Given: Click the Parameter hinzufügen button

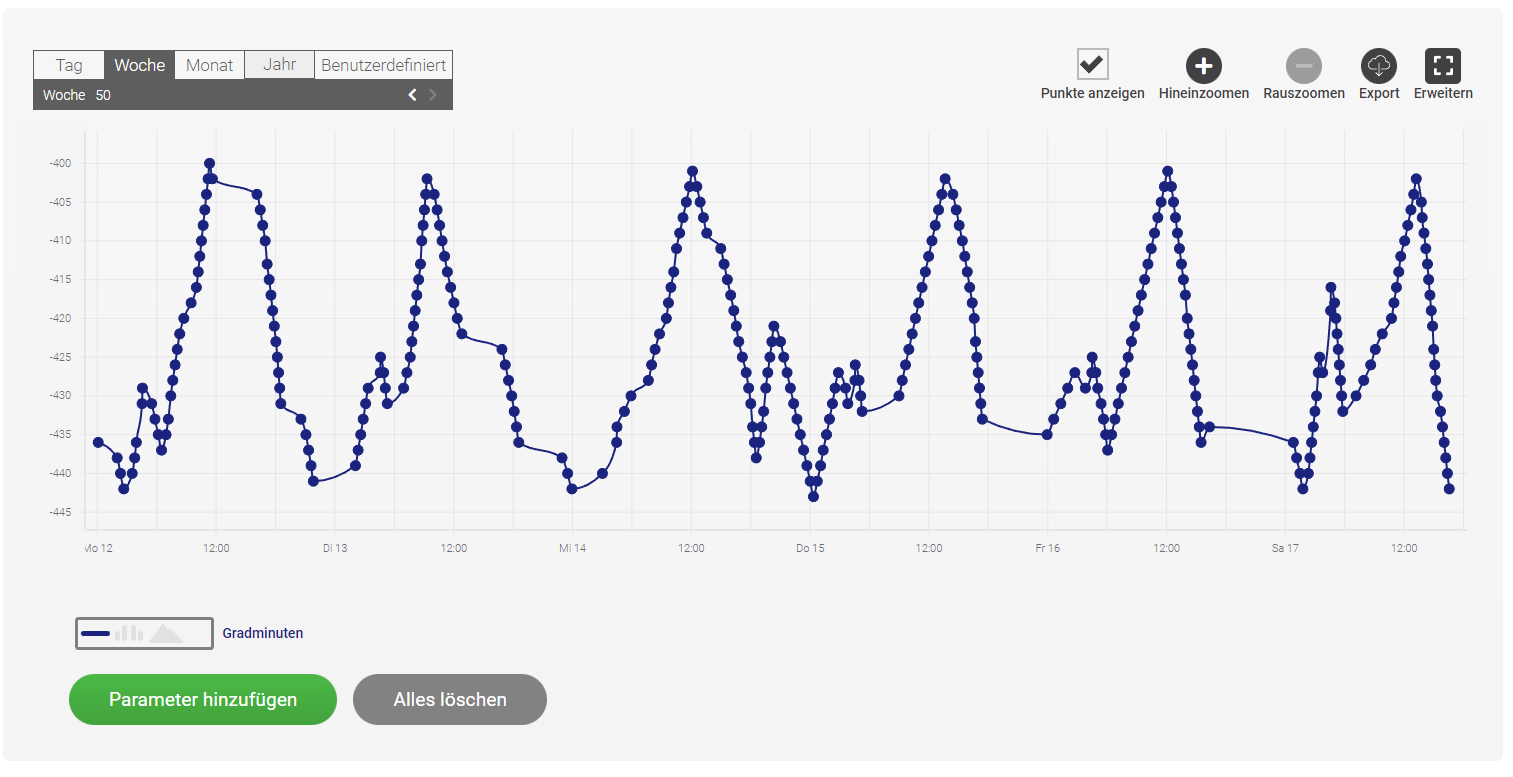Looking at the screenshot, I should [x=203, y=699].
